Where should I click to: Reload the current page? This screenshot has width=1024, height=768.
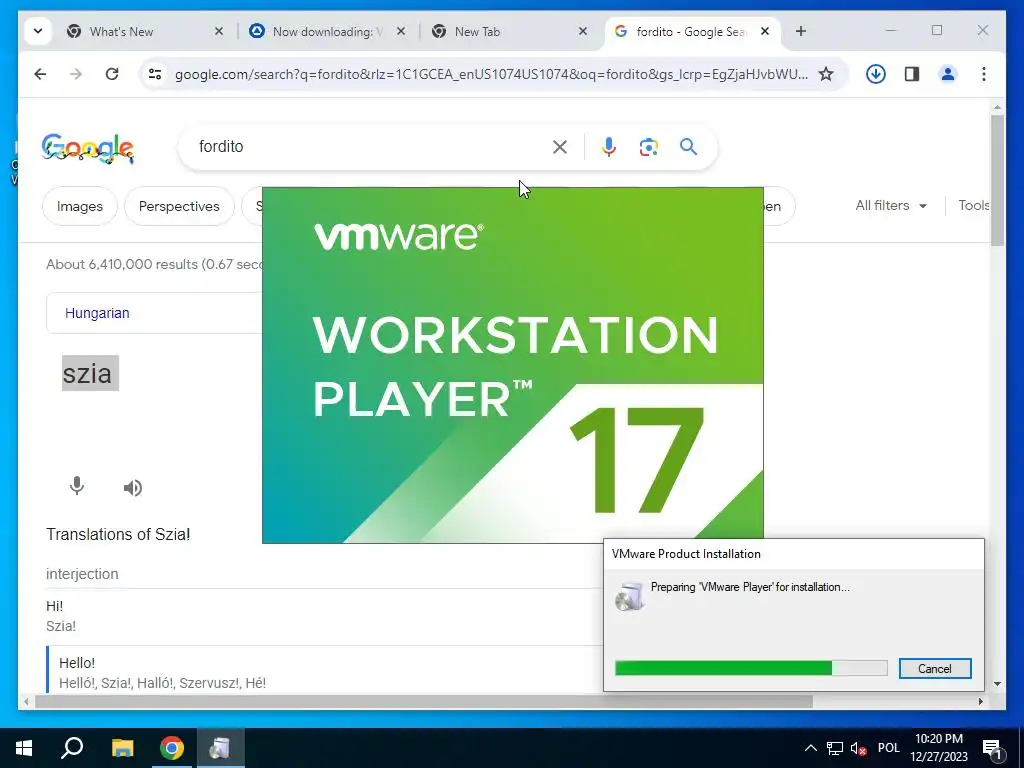[112, 74]
